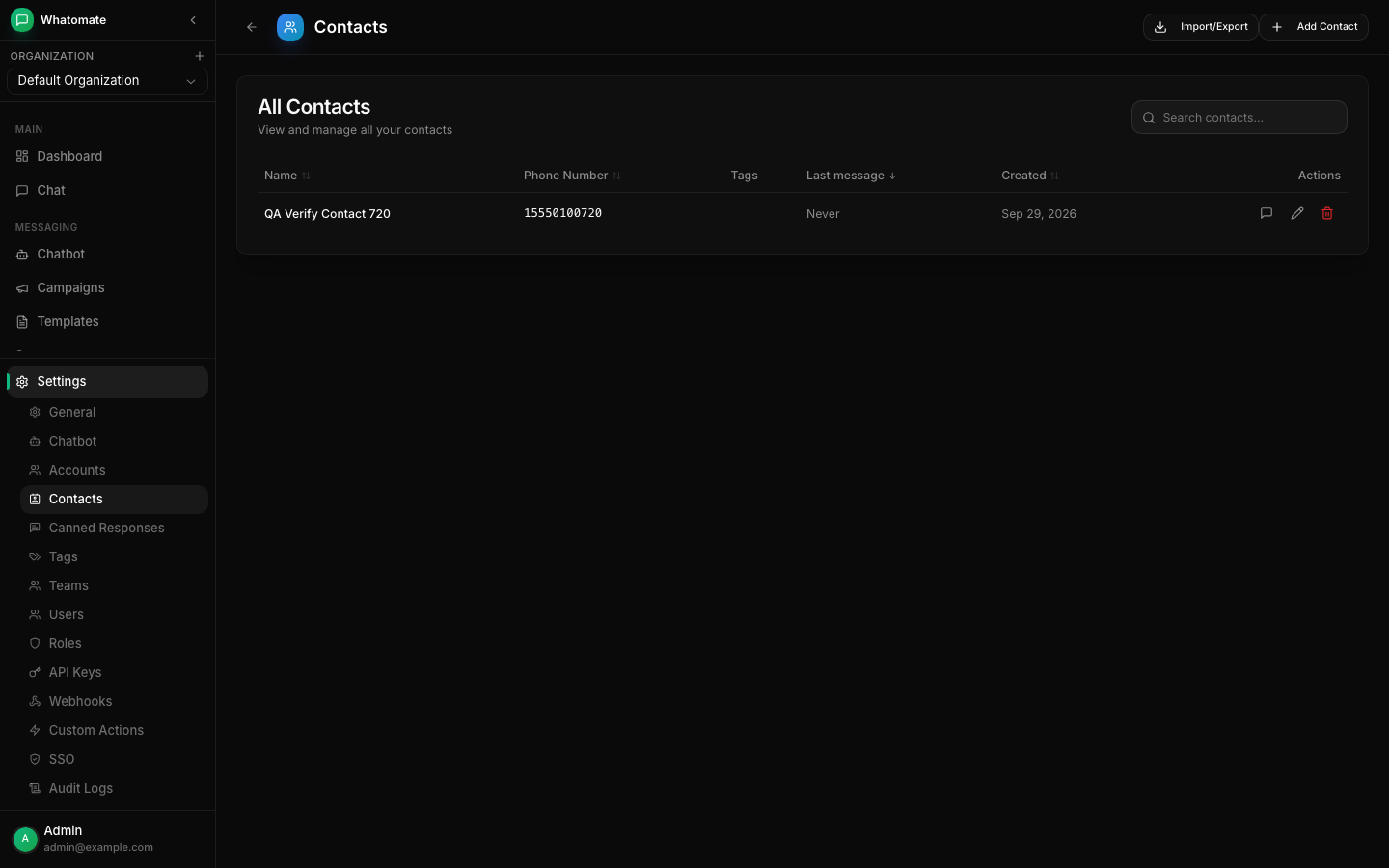
Task: Click the QA Verify Contact 720 name
Action: click(327, 214)
